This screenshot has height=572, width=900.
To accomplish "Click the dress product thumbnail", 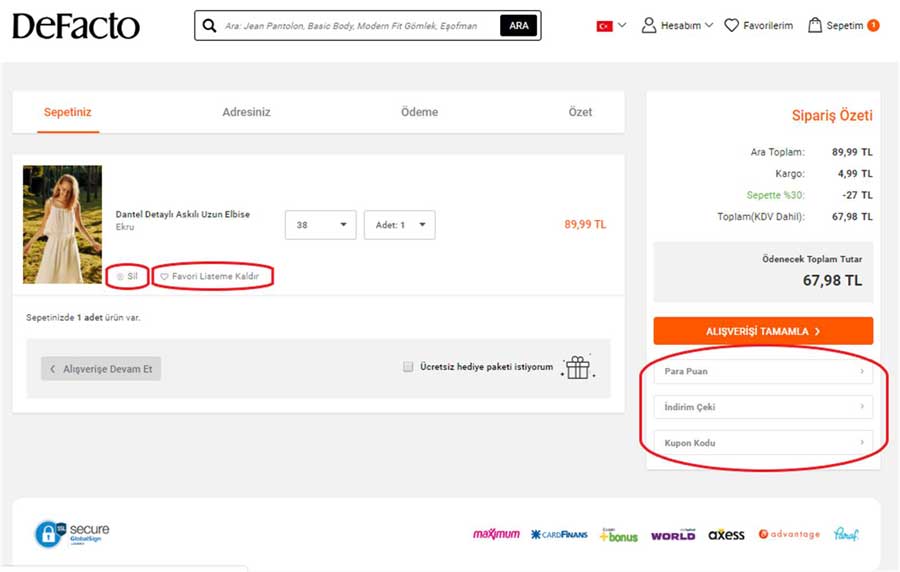I will (63, 224).
